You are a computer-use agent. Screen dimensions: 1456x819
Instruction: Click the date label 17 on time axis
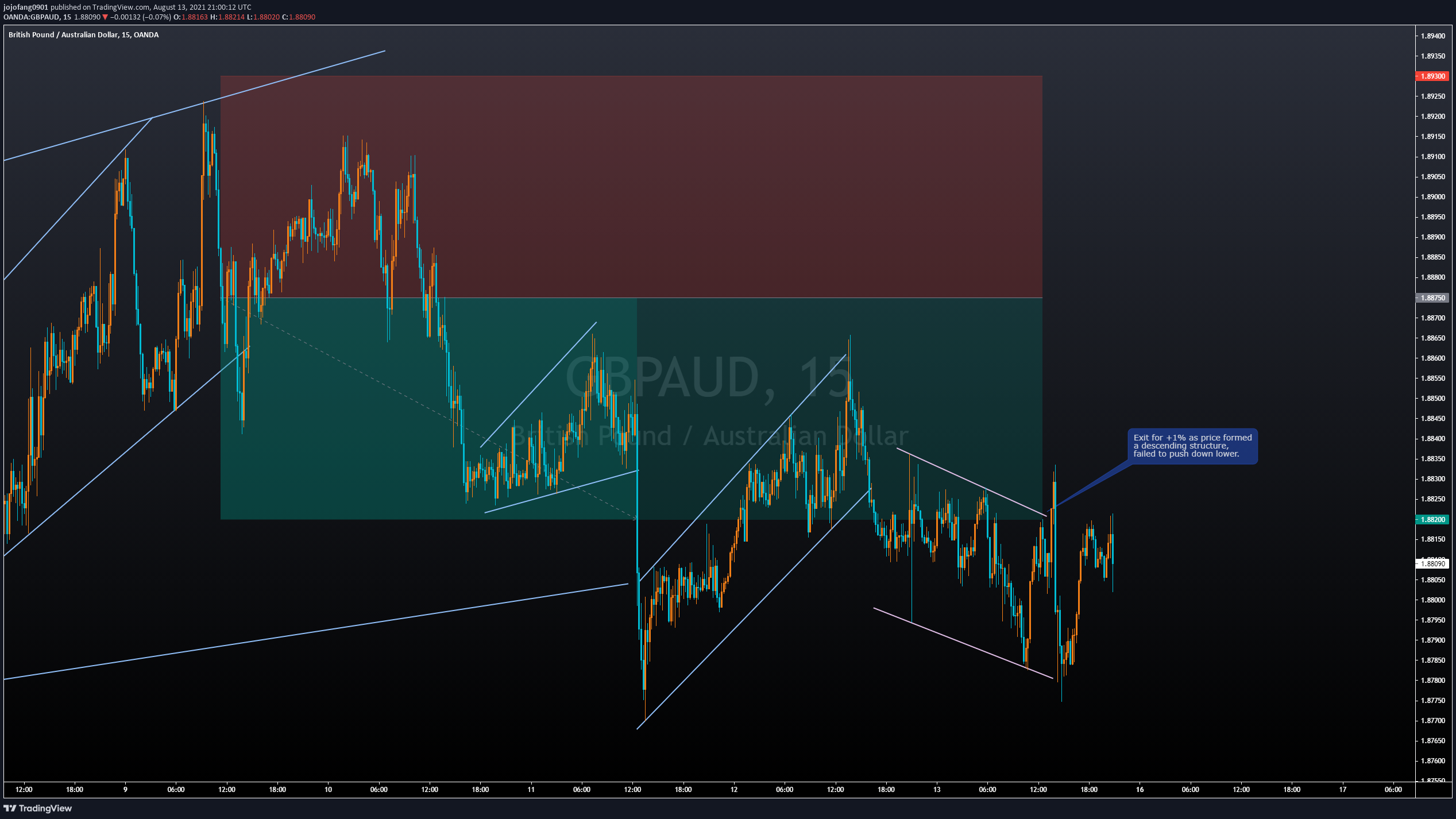pyautogui.click(x=1342, y=790)
